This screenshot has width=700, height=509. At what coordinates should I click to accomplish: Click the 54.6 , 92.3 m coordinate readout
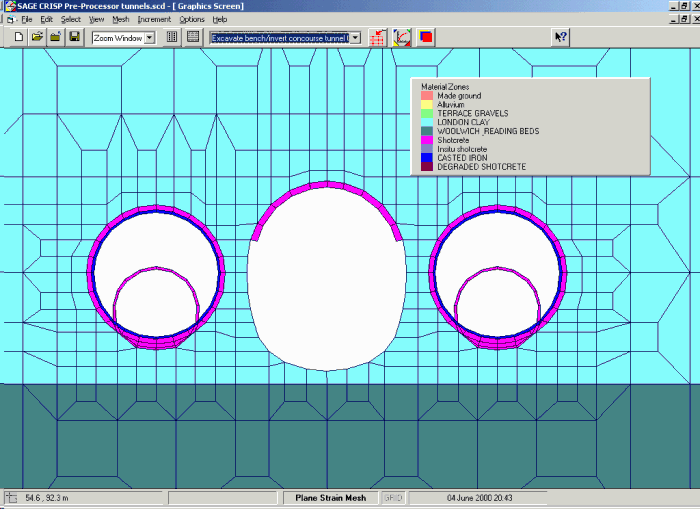tap(47, 498)
